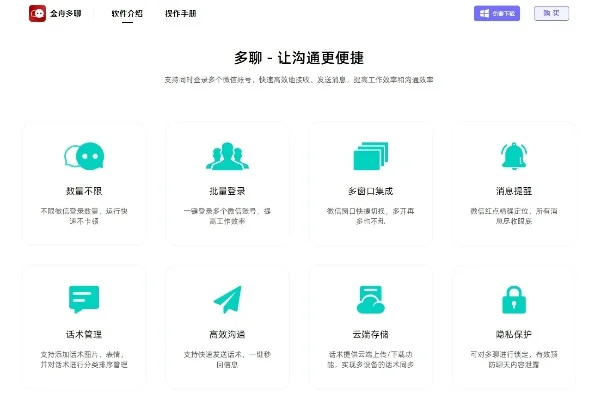The width and height of the screenshot is (595, 400).
Task: Click the description under 批量登录
Action: 227,216
